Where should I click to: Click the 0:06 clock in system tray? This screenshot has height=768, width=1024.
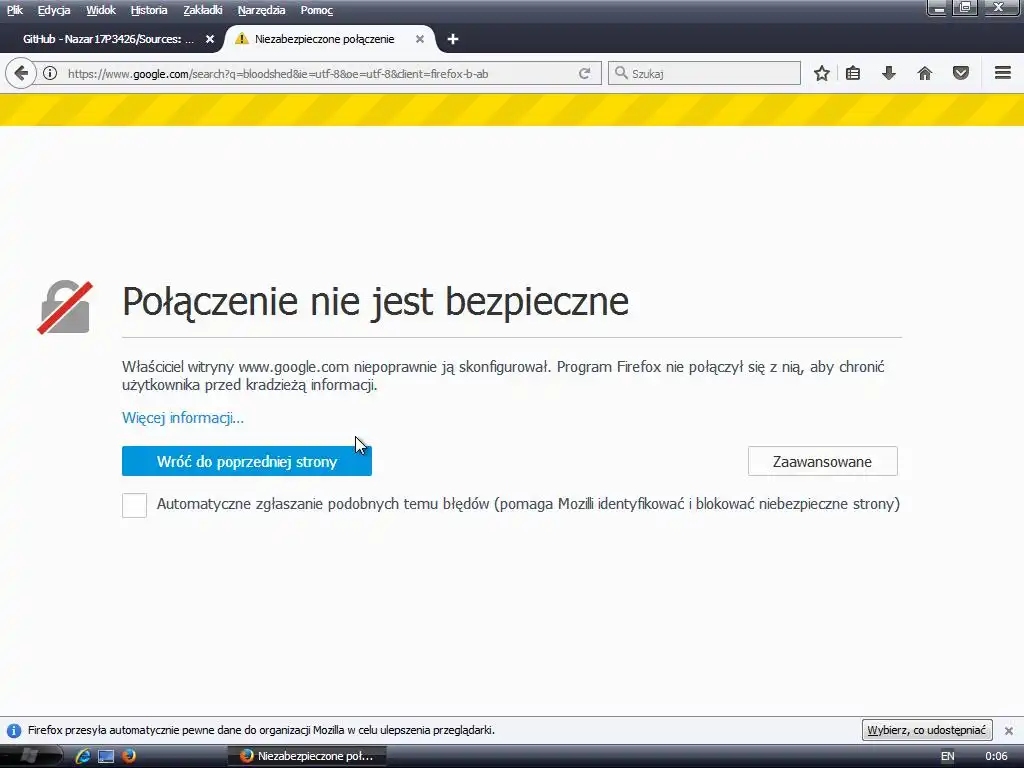click(x=996, y=756)
